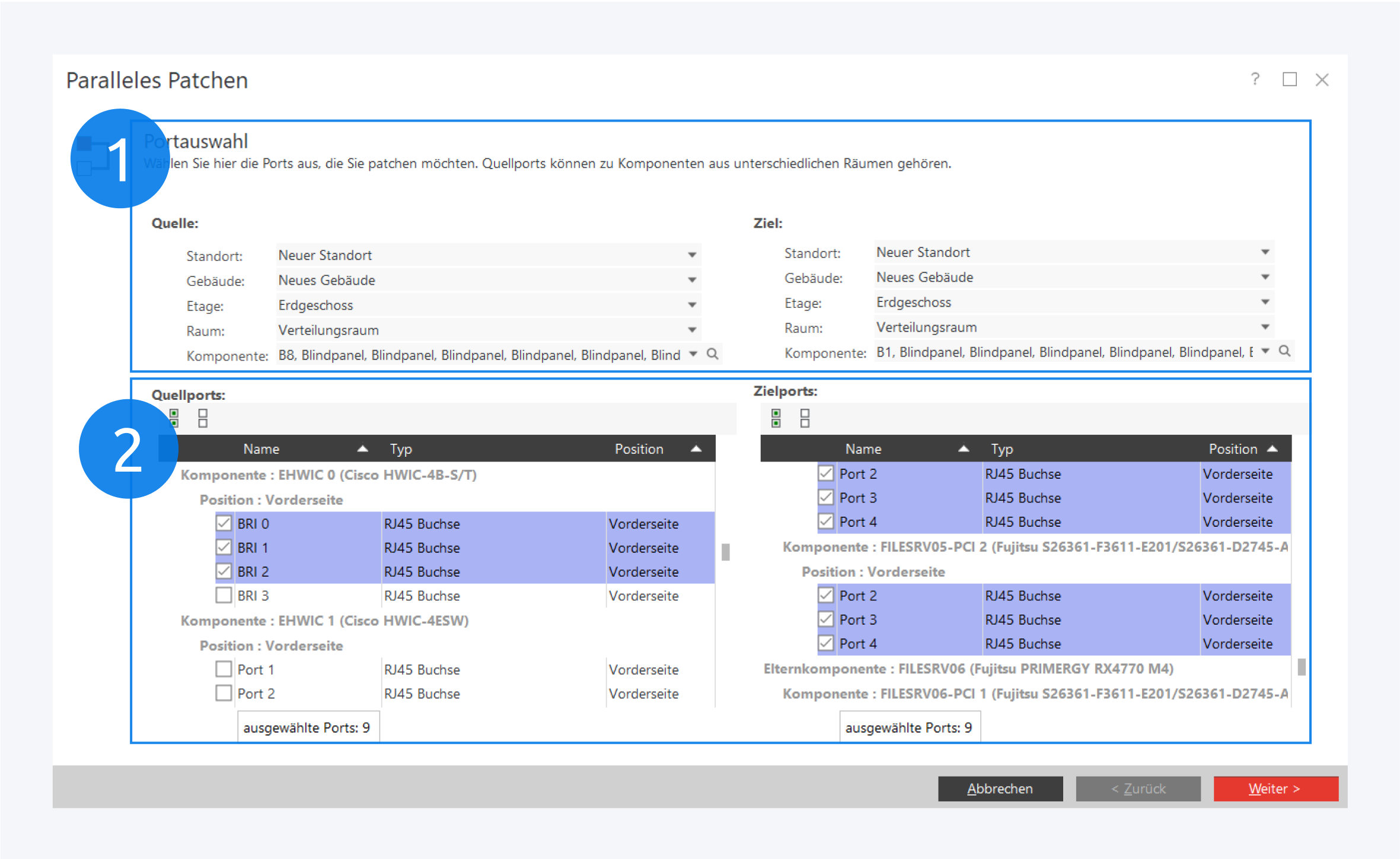Click deselect-all icon above Quellports list
Image resolution: width=1400 pixels, height=859 pixels.
click(203, 418)
